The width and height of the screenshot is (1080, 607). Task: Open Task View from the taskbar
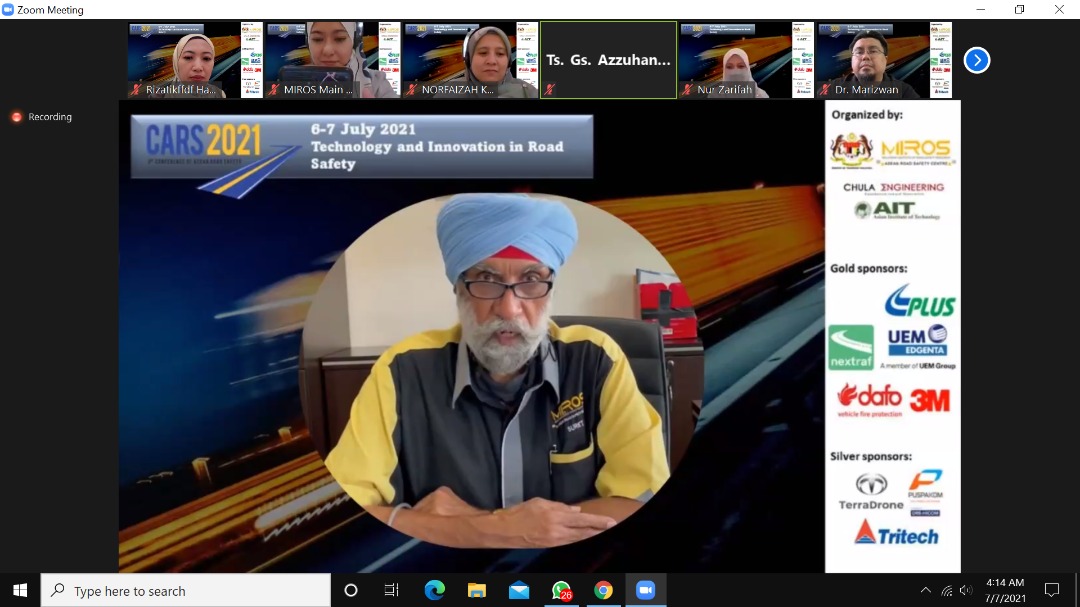coord(391,590)
